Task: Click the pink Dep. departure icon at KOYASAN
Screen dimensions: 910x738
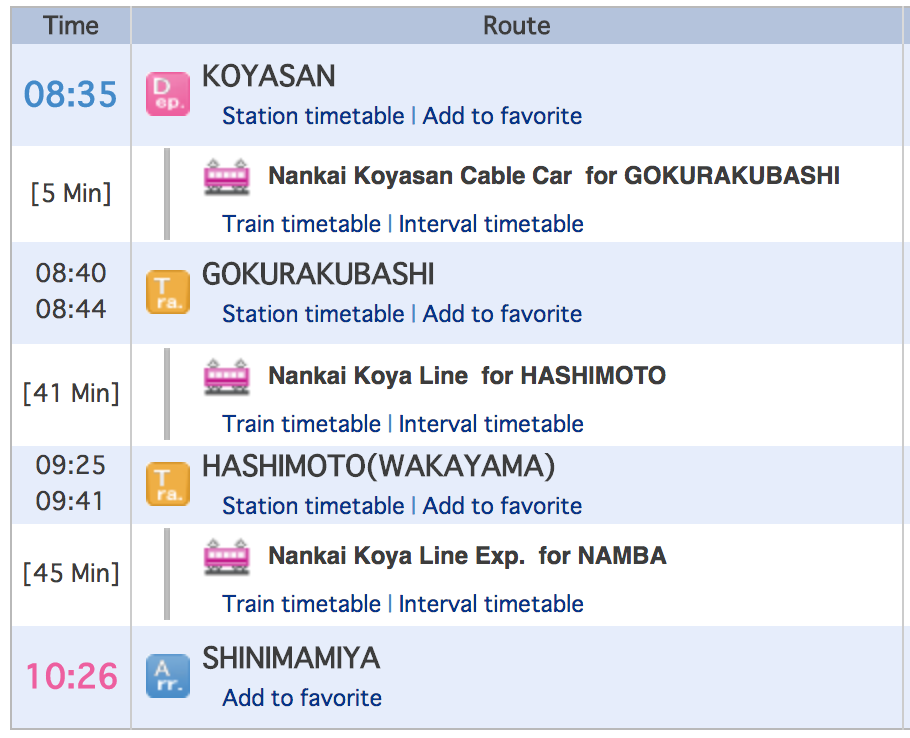Action: click(x=167, y=94)
